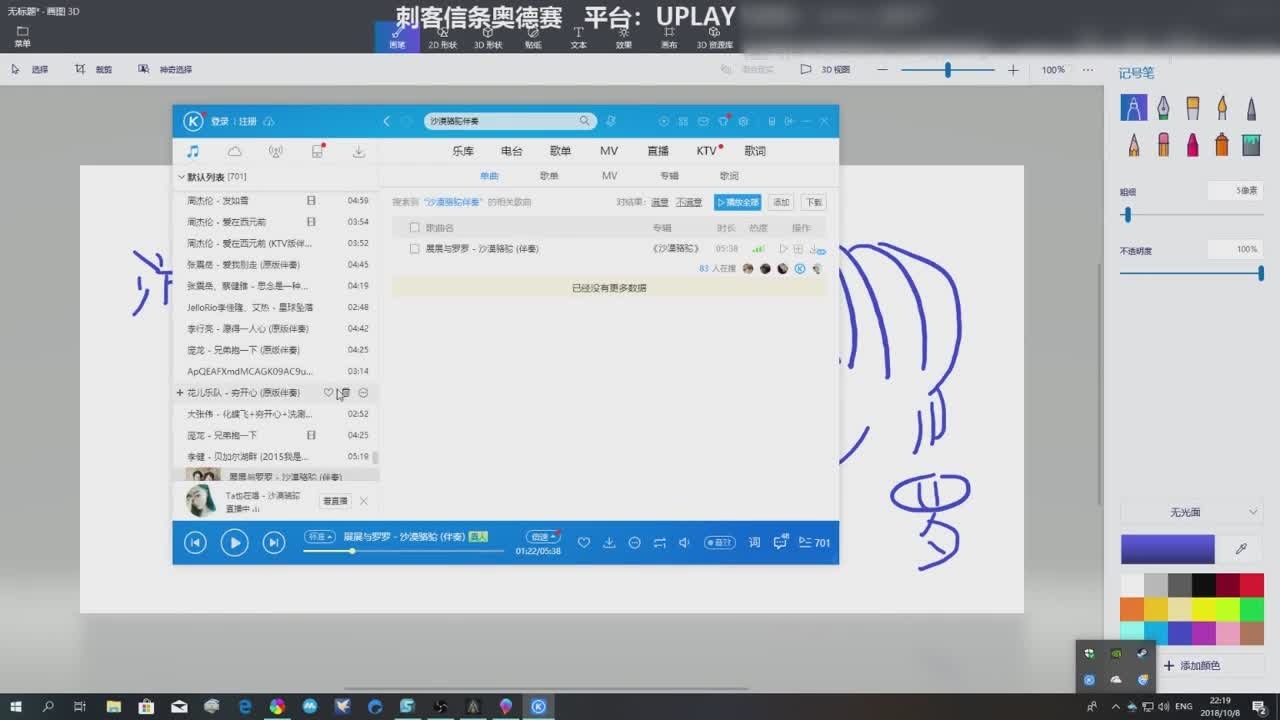Check the 晨晨与罗罗 song checkbox

(414, 248)
